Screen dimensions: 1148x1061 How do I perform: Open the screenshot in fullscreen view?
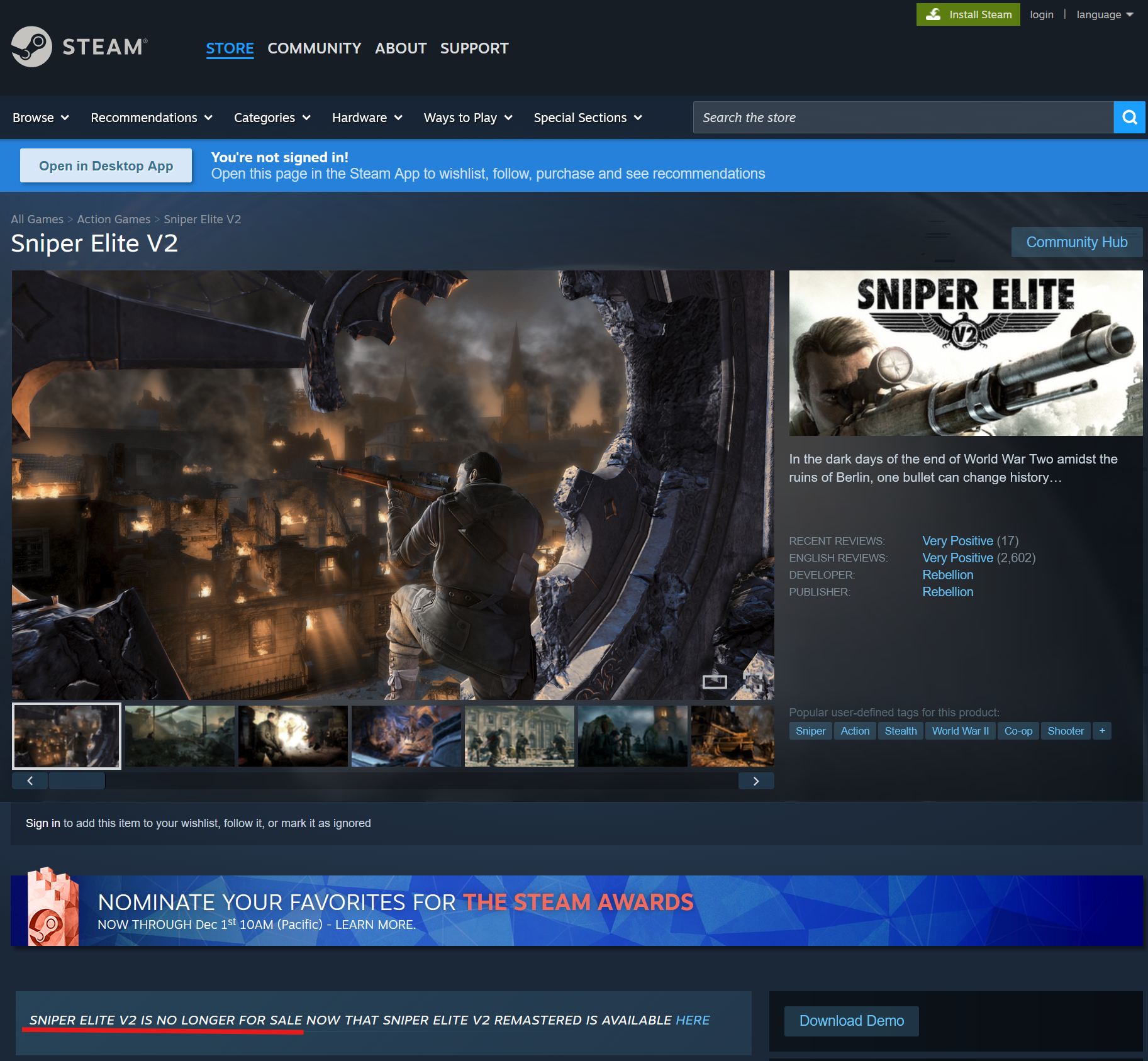coord(753,682)
